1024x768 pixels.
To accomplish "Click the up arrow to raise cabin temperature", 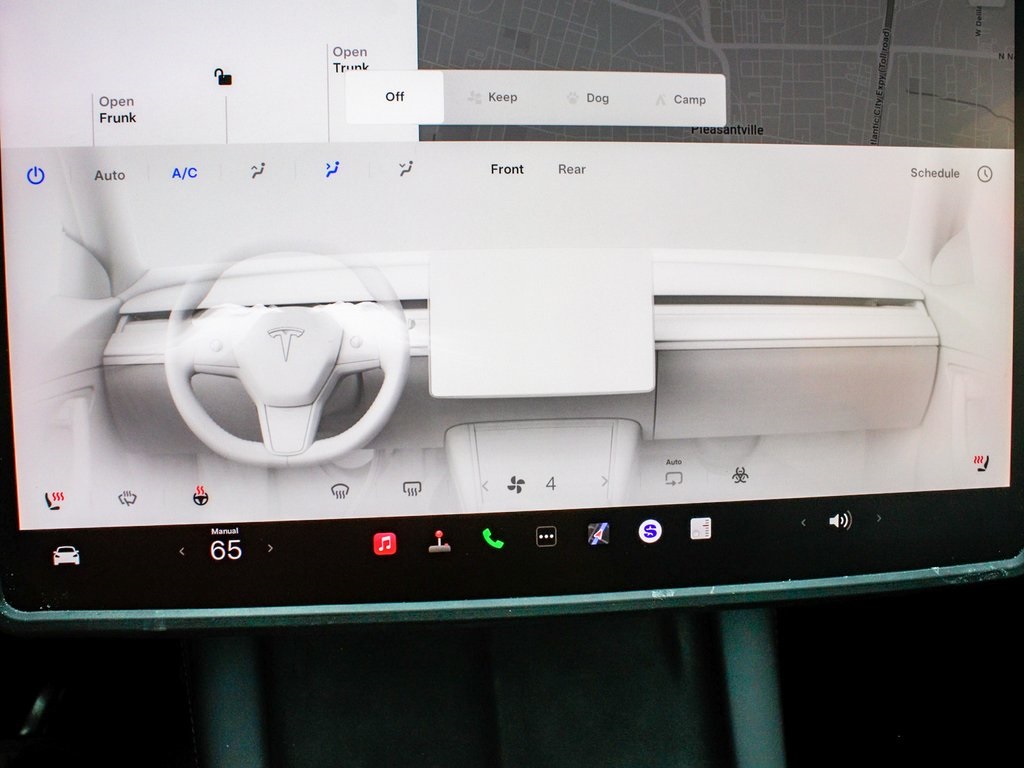I will coord(269,549).
